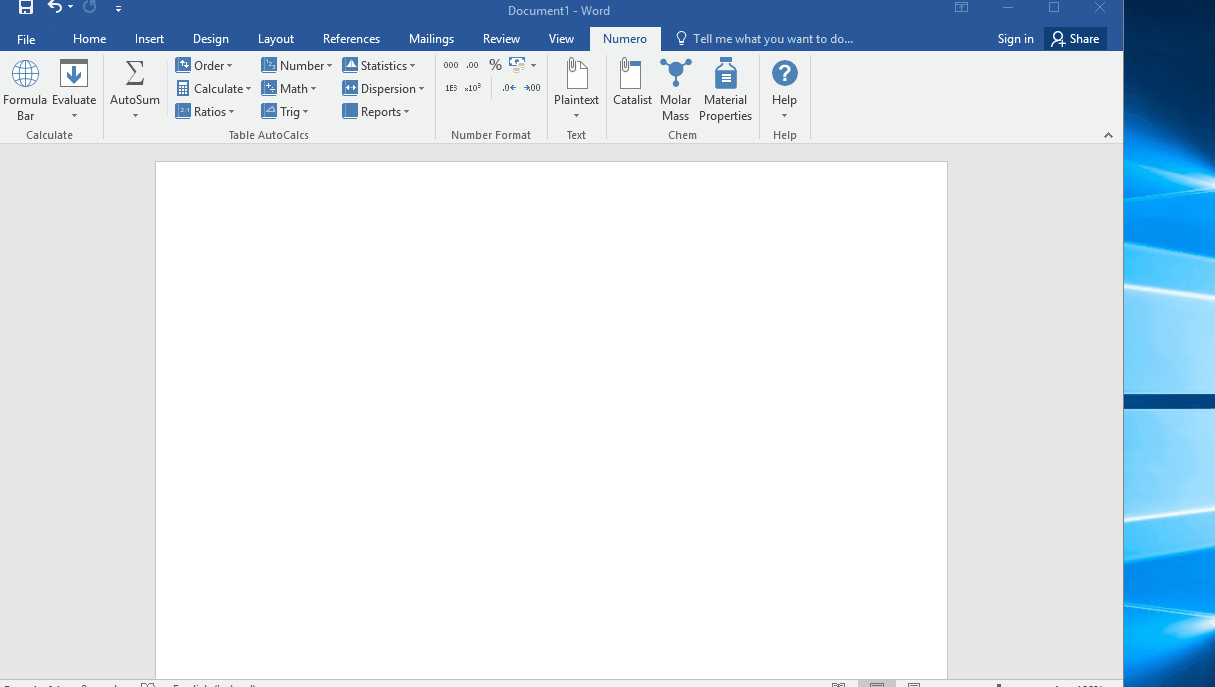1215x687 pixels.
Task: Expand the Number menu
Action: [x=297, y=65]
